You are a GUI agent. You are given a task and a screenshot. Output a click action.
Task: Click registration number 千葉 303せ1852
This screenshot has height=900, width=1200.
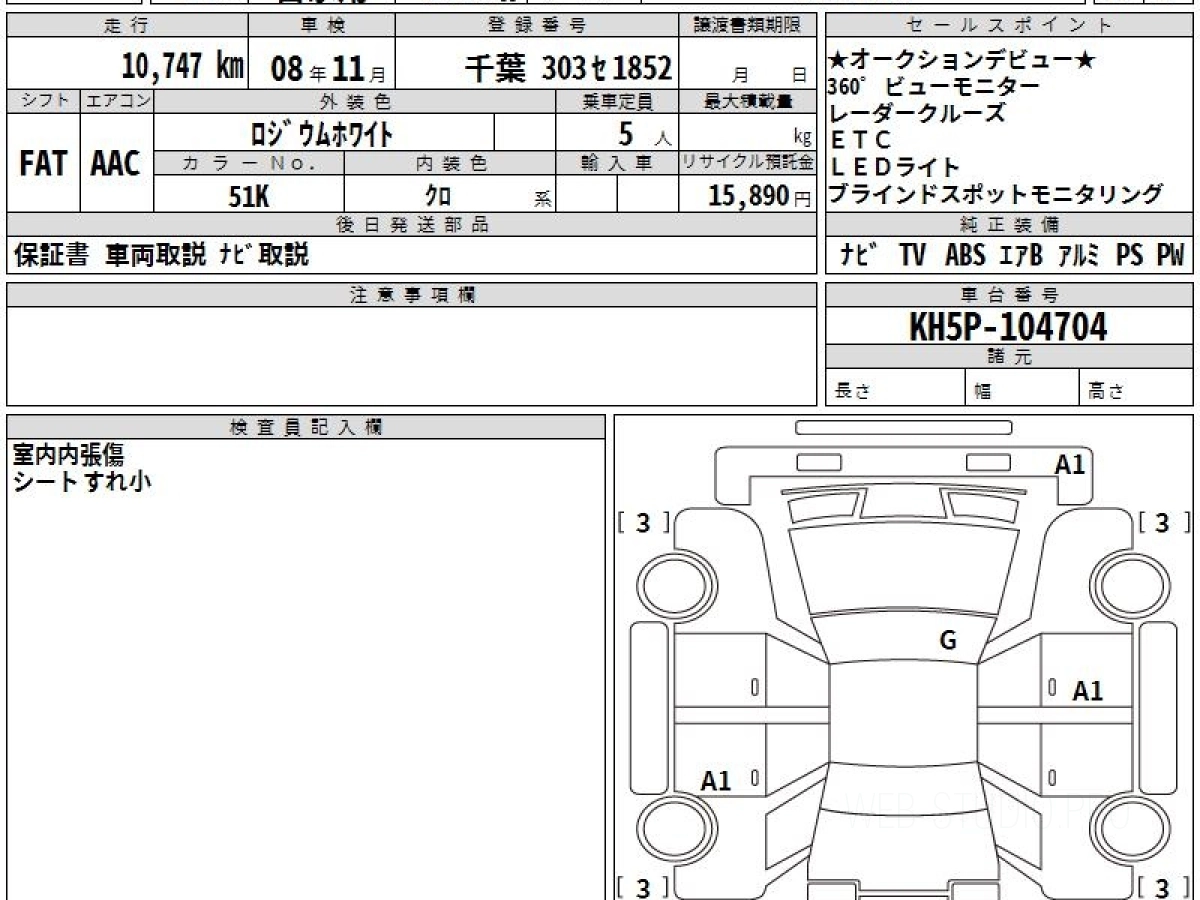pyautogui.click(x=568, y=68)
